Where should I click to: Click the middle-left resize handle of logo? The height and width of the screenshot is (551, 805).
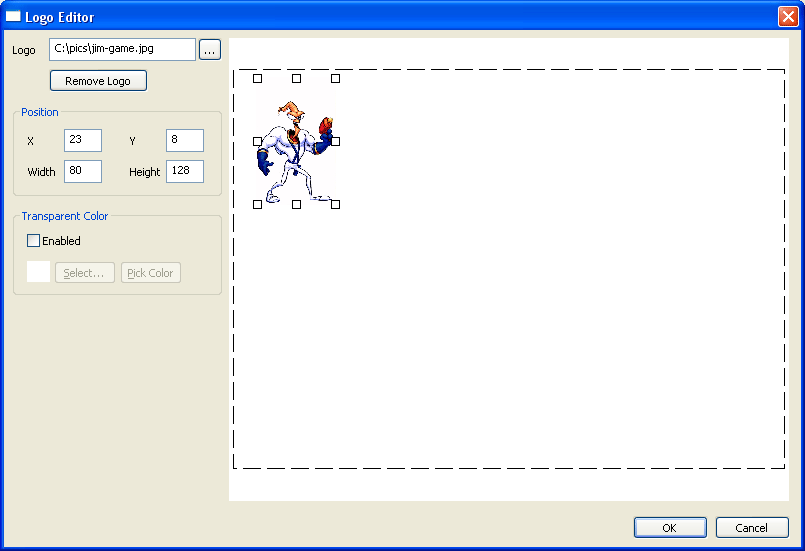pos(258,141)
